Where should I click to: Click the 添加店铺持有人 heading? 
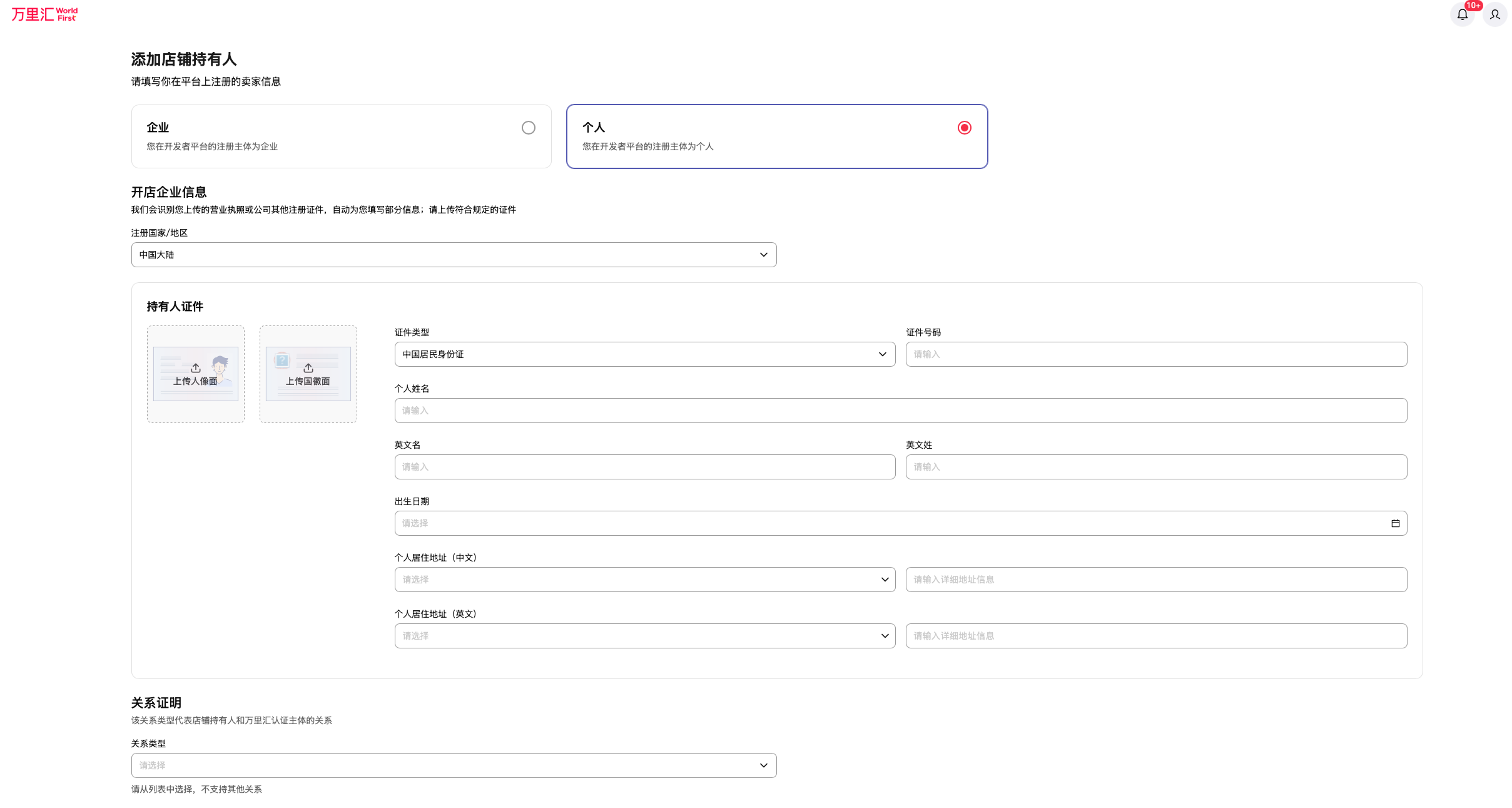coord(184,59)
